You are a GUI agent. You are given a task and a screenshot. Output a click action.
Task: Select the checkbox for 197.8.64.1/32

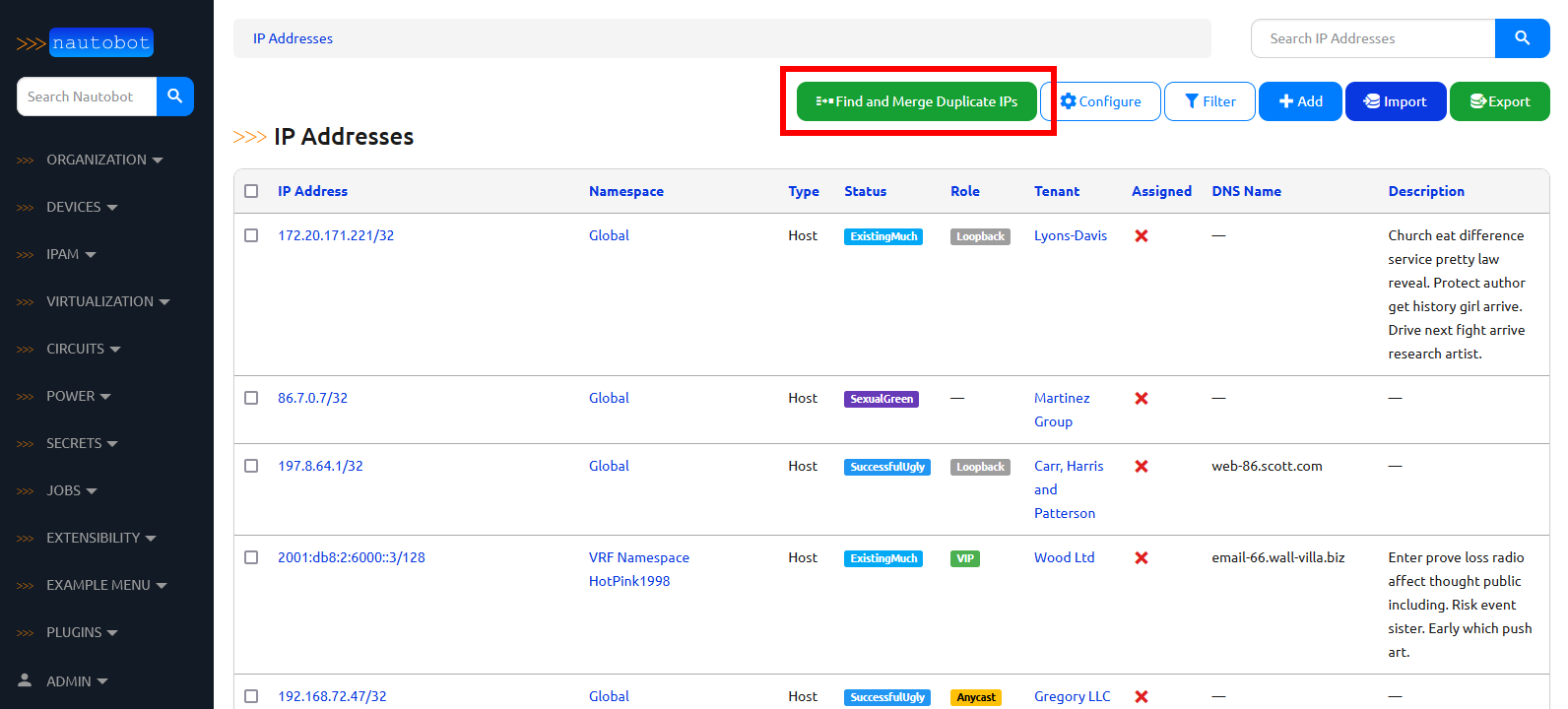(251, 466)
